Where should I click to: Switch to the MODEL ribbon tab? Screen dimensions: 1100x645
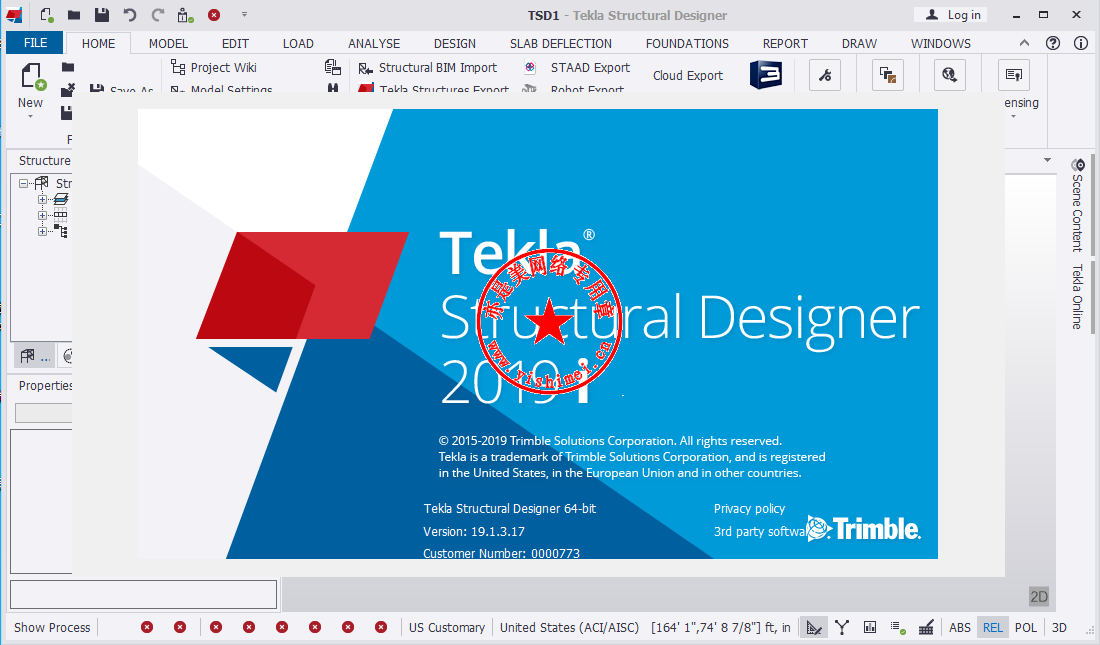(168, 44)
